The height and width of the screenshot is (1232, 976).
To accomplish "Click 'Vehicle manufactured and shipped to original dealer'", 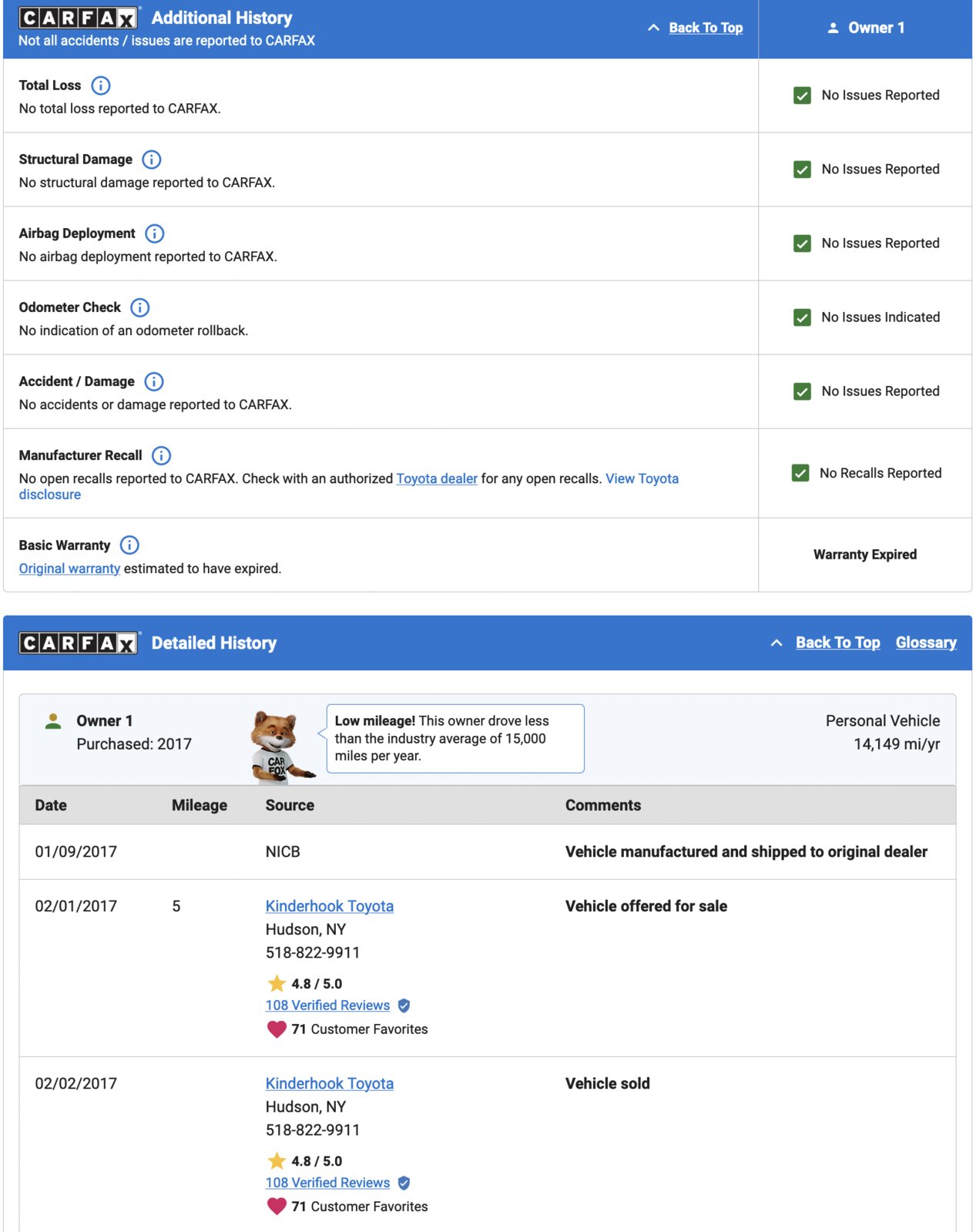I will click(x=746, y=851).
